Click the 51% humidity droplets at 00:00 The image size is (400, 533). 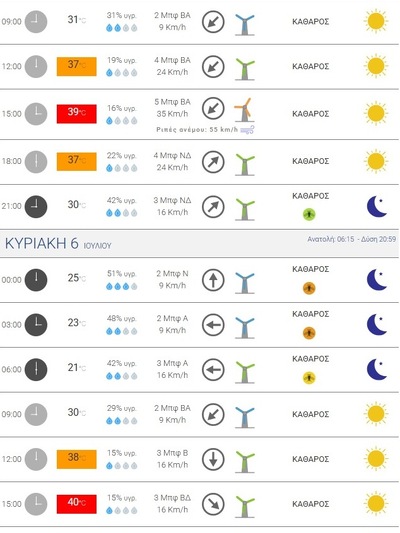point(121,287)
